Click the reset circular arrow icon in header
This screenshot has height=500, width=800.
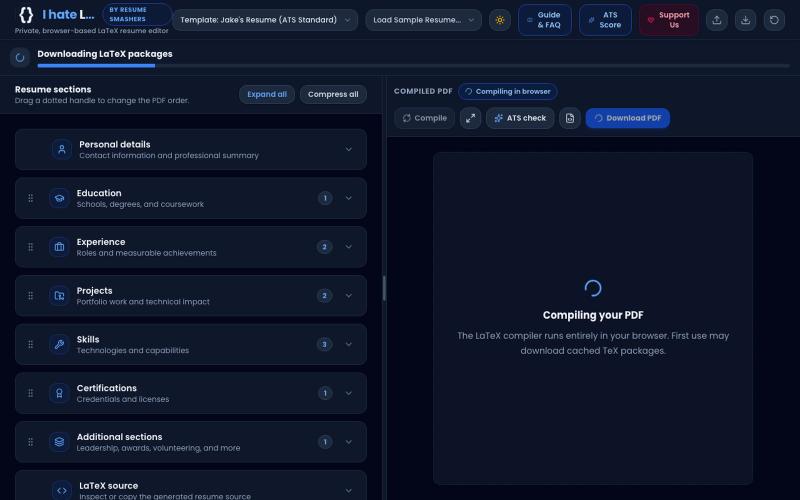click(x=774, y=20)
